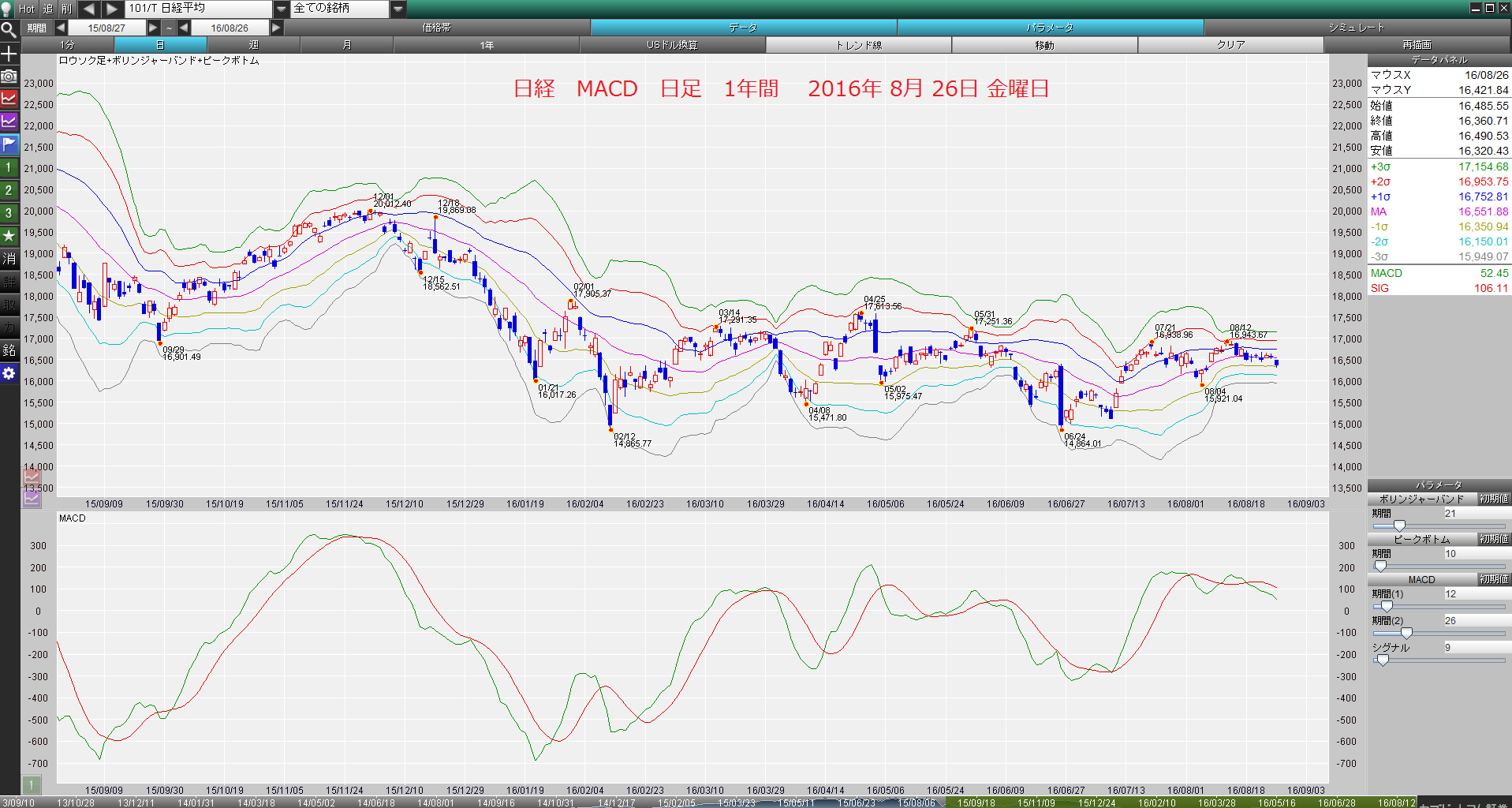Step start date 15/08/27 forward
The image size is (1512, 808).
[x=154, y=28]
